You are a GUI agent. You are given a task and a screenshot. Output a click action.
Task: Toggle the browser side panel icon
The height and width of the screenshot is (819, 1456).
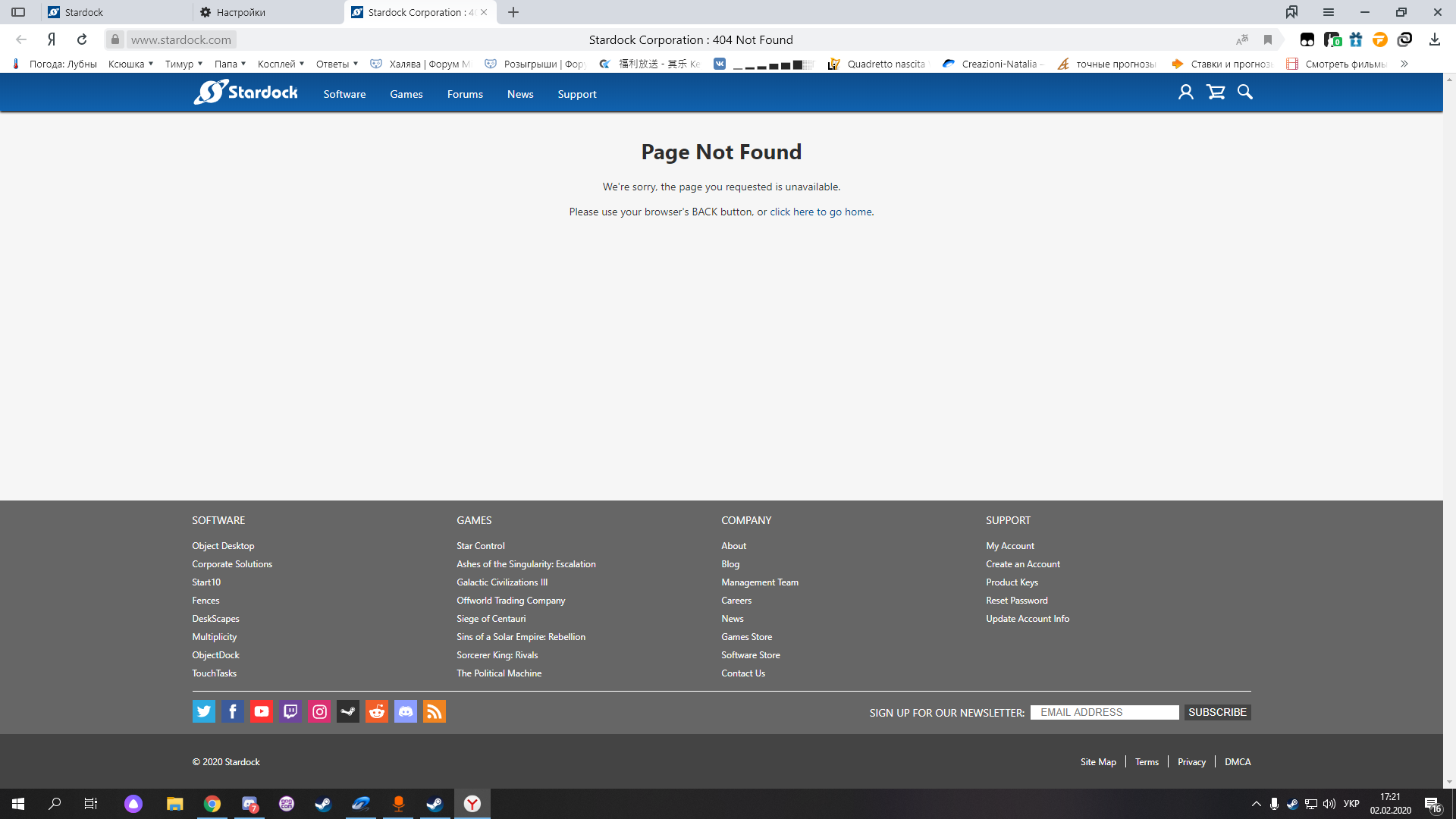pos(18,12)
